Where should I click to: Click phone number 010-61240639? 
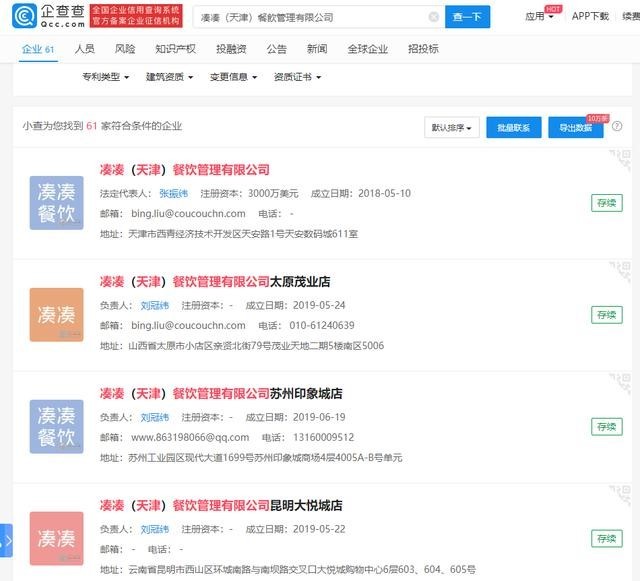(x=322, y=325)
